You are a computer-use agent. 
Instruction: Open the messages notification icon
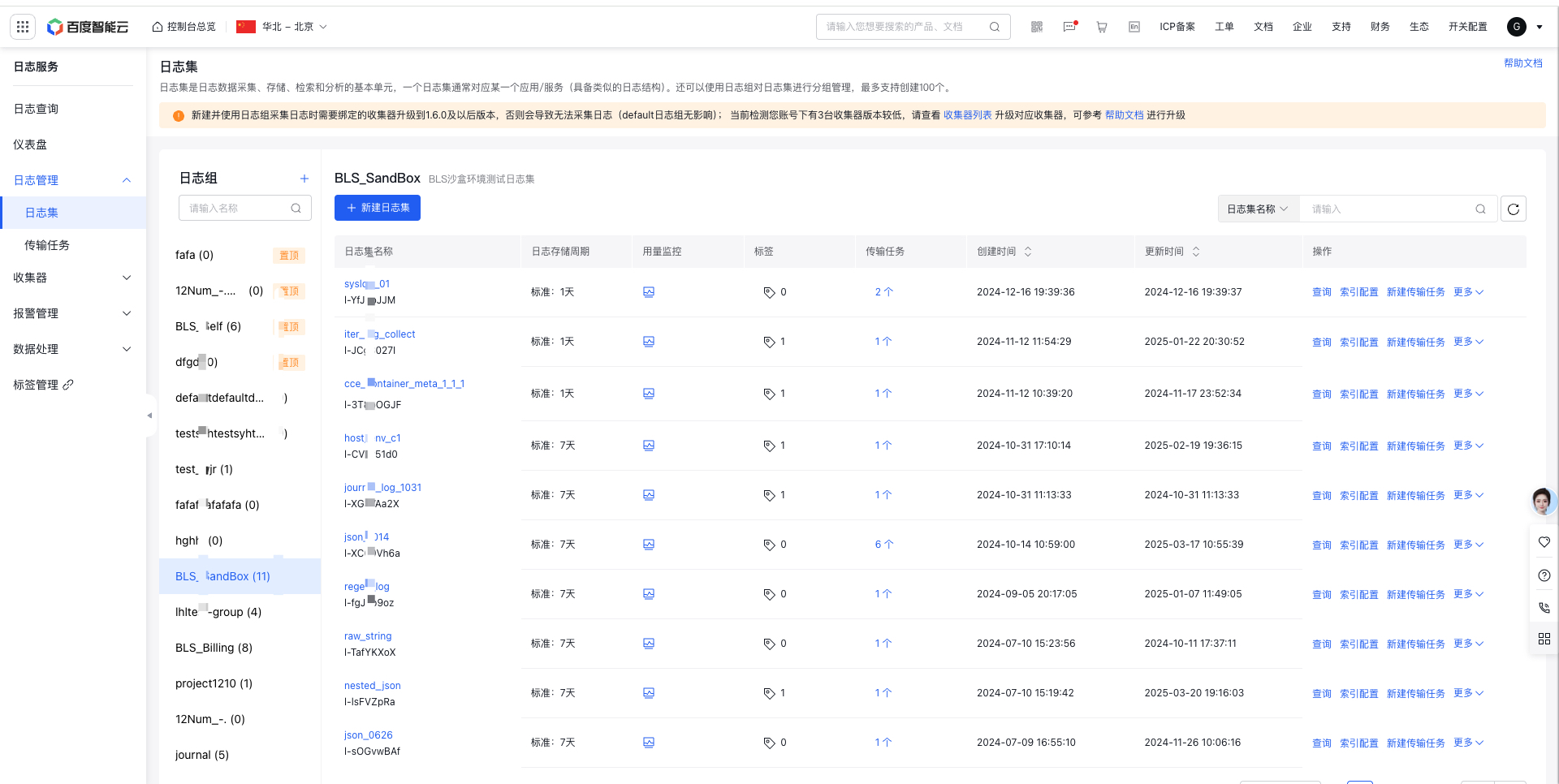[1069, 27]
